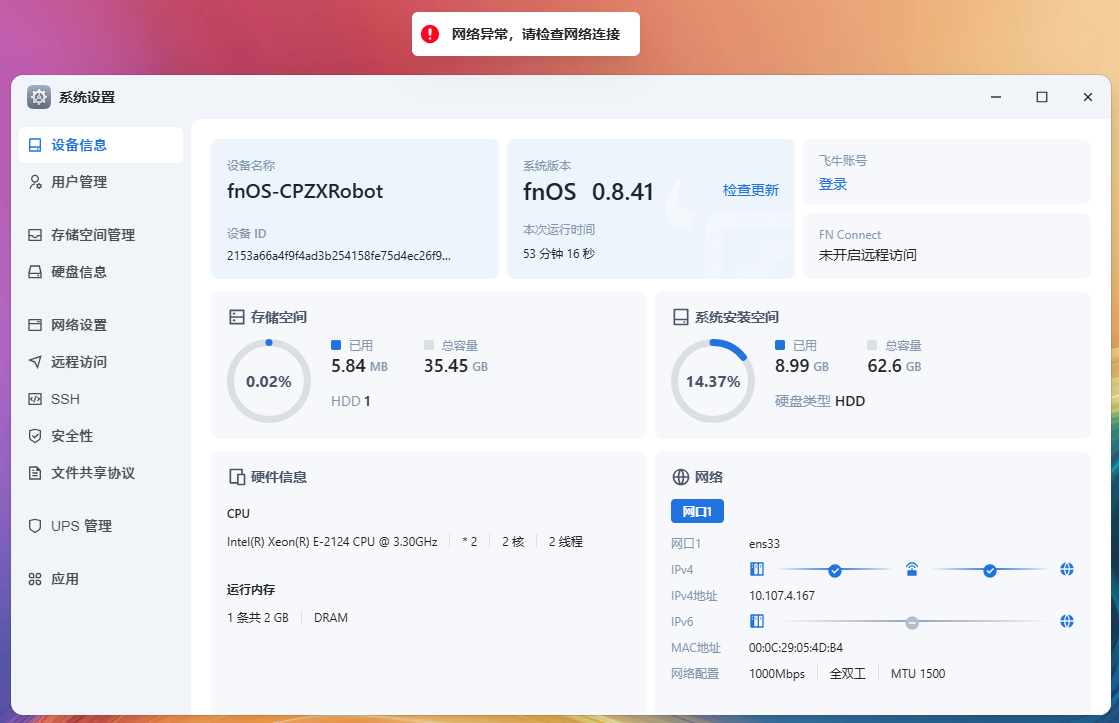
Task: Click the 登录 link under 飞牛账号
Action: coord(833,184)
